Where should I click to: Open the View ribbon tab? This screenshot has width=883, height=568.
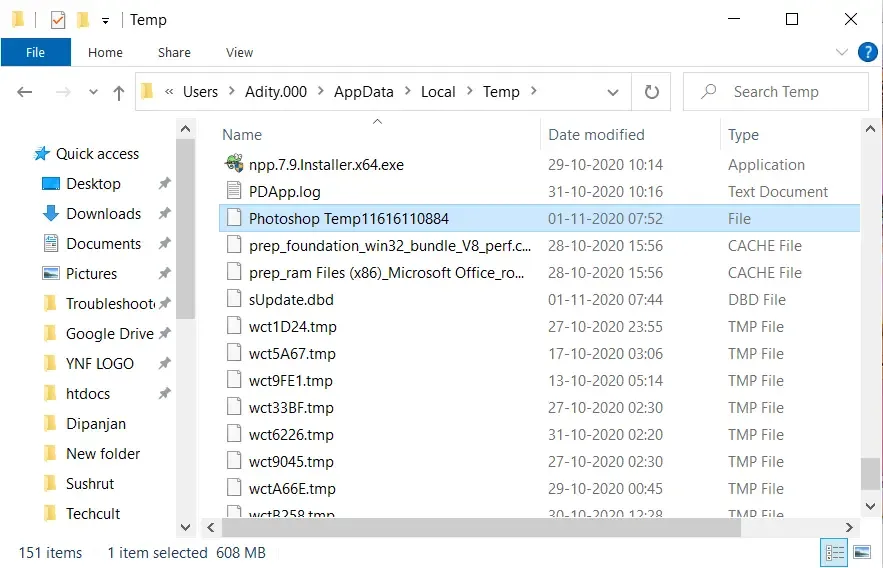pyautogui.click(x=239, y=52)
